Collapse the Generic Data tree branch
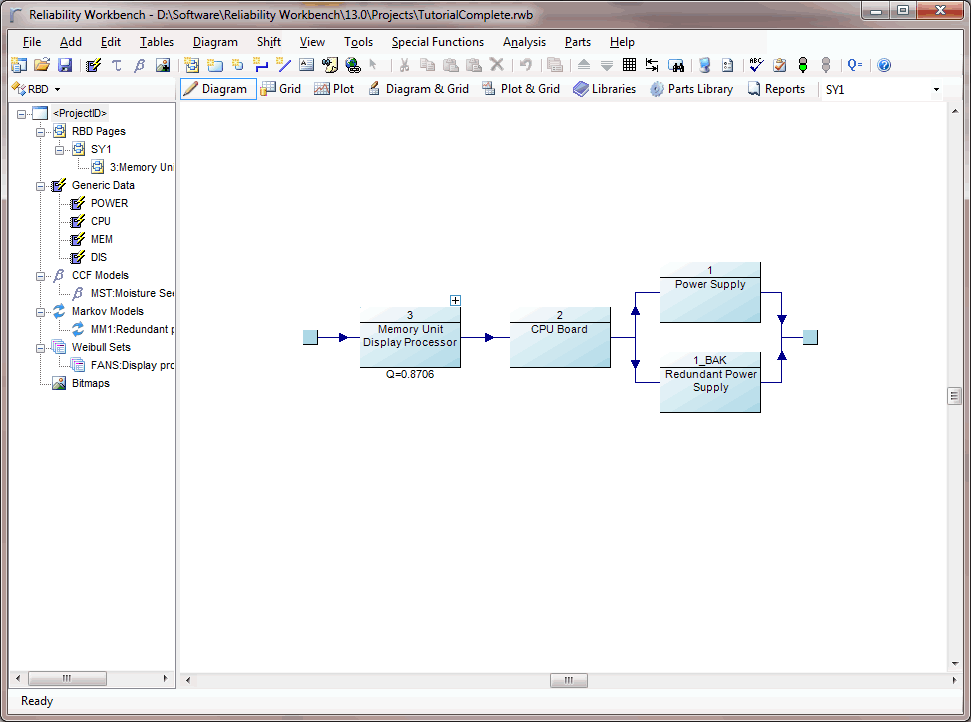 click(x=42, y=185)
